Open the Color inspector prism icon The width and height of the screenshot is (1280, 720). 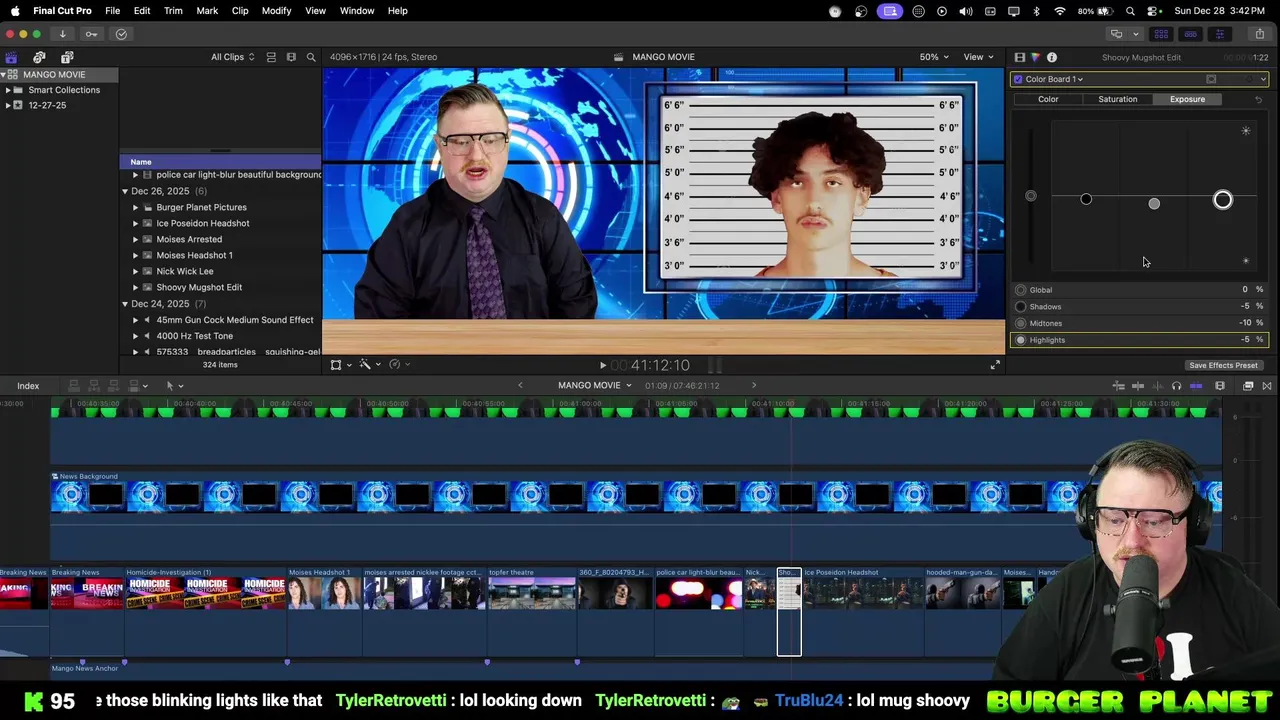(1035, 57)
